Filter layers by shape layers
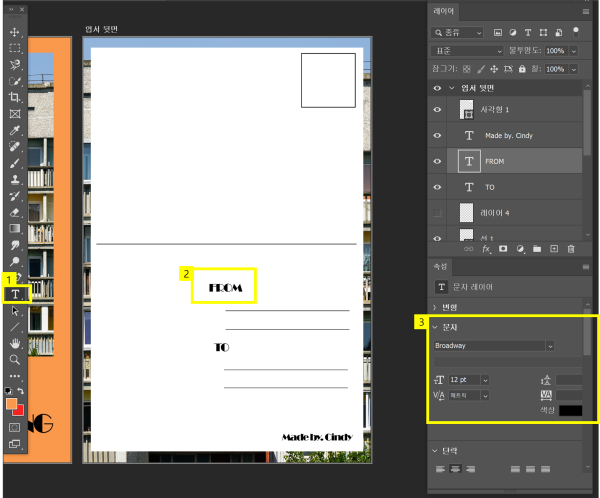Viewport: 600px width, 498px height. click(x=543, y=33)
